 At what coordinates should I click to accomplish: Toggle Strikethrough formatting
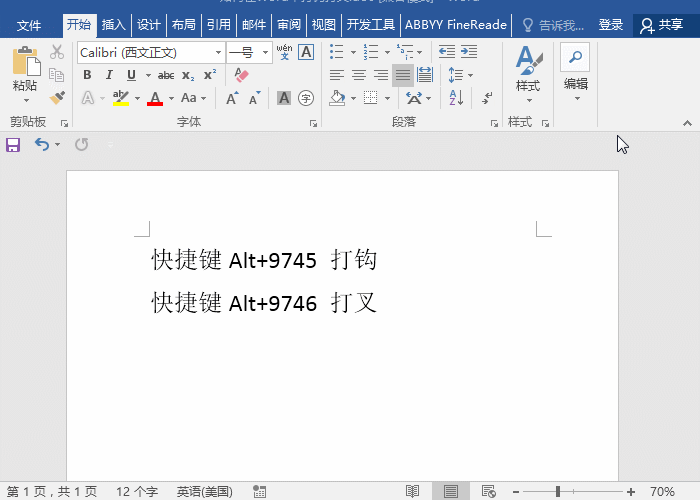pyautogui.click(x=166, y=76)
